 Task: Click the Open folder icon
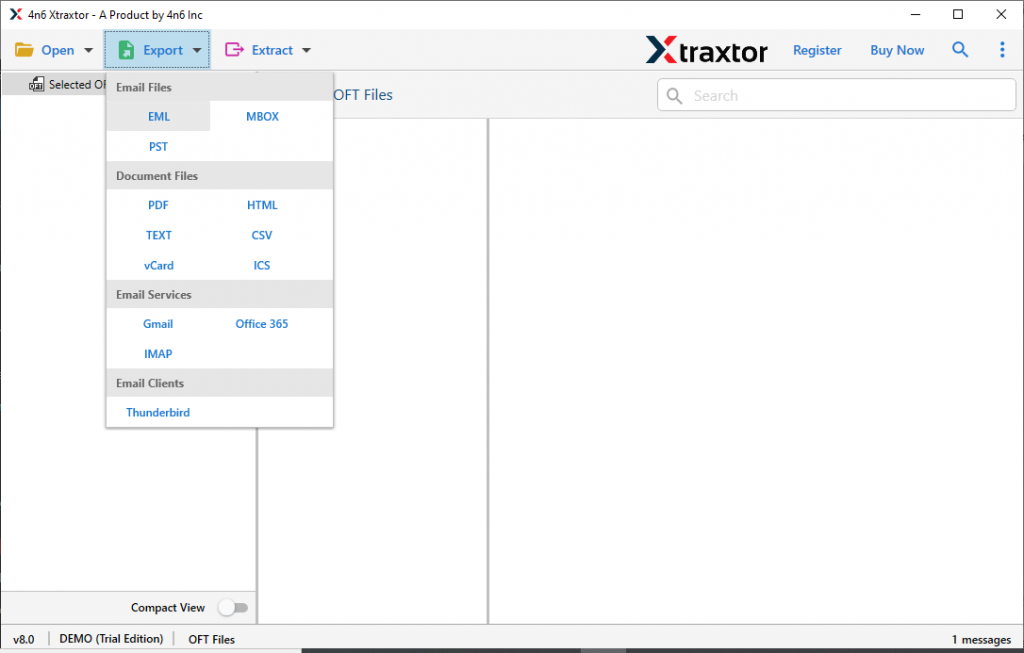tap(24, 50)
